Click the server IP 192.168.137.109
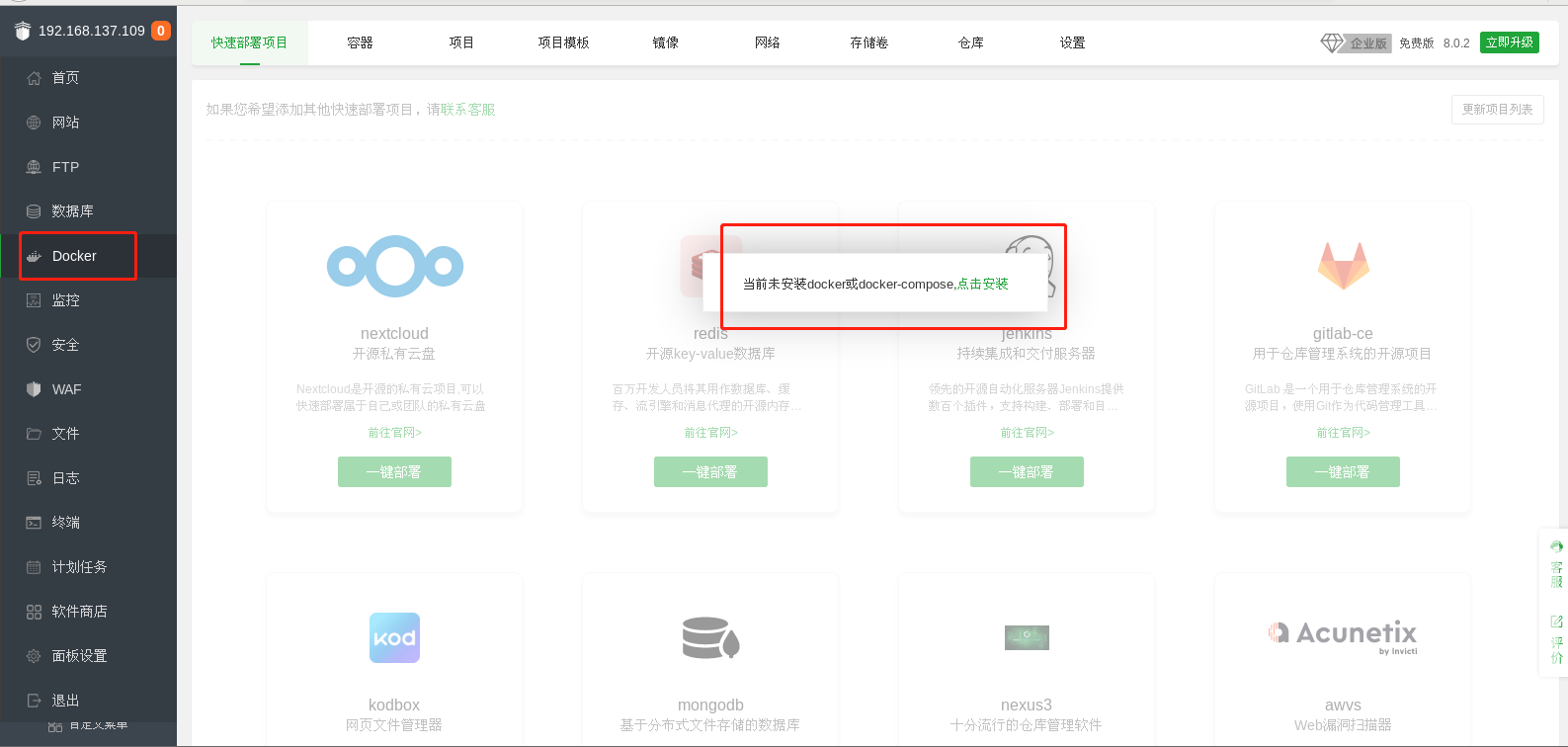Screen dimensions: 1568x747 (x=92, y=31)
